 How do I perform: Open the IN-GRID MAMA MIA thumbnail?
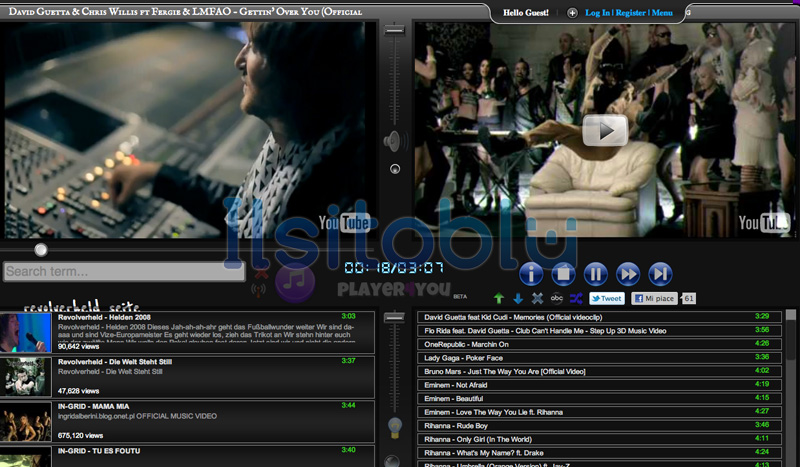[26, 422]
